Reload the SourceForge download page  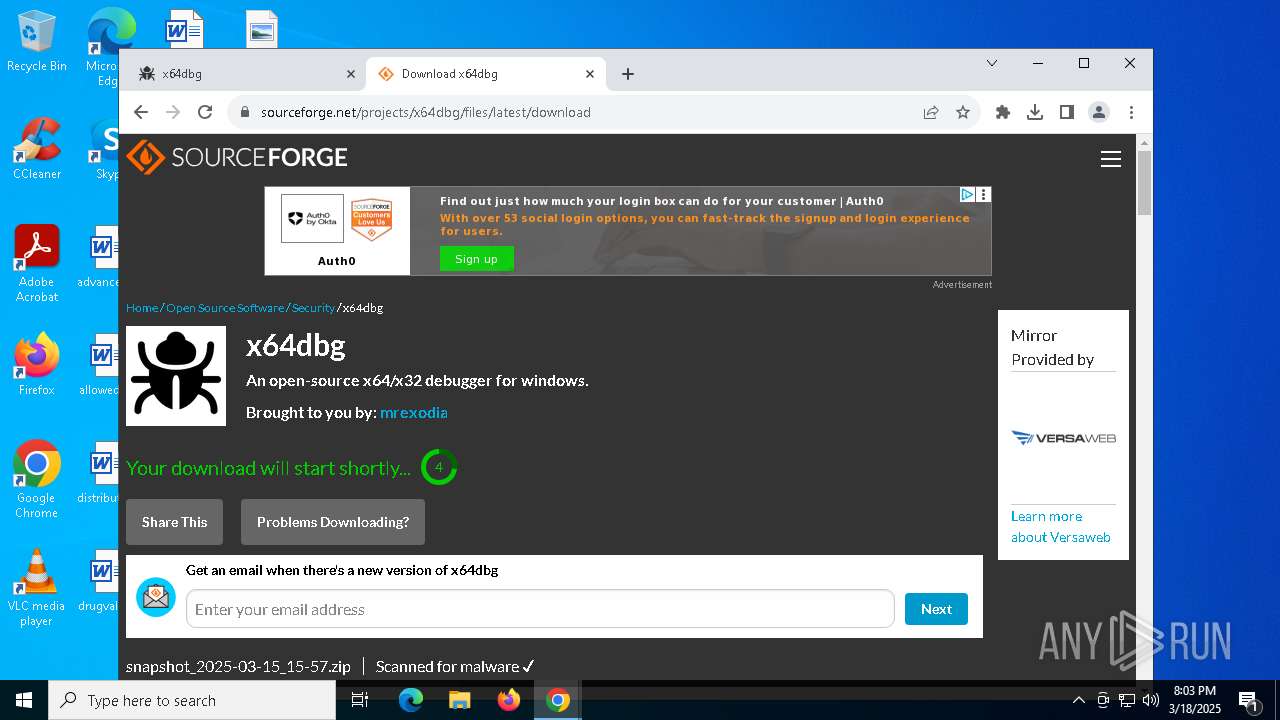click(x=205, y=112)
